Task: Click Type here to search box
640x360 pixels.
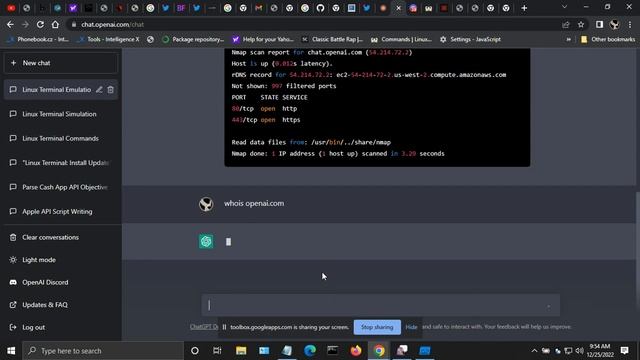Action: click(x=103, y=351)
